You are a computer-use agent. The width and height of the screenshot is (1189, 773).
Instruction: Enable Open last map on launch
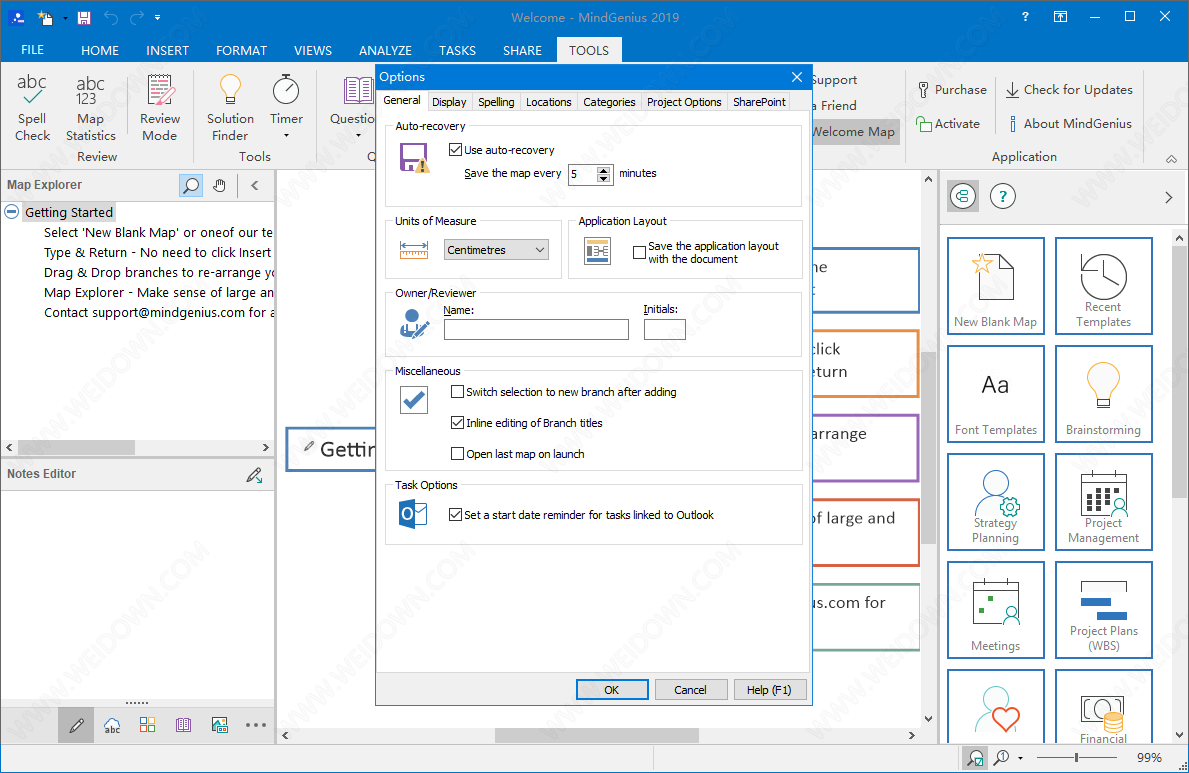pyautogui.click(x=457, y=454)
